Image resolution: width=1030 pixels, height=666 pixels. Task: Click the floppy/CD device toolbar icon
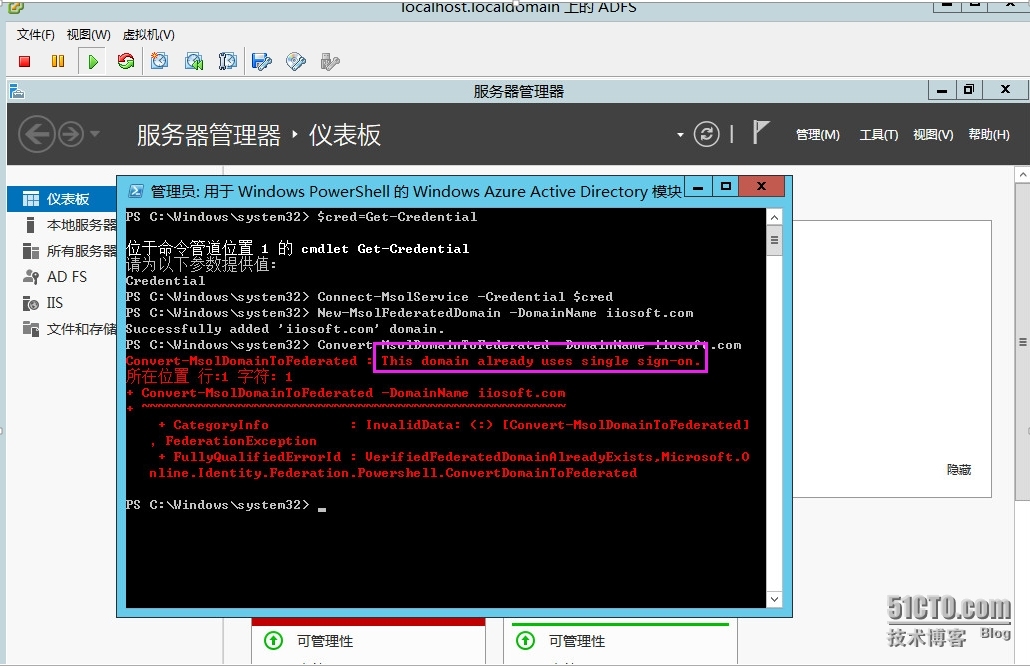pyautogui.click(x=261, y=62)
